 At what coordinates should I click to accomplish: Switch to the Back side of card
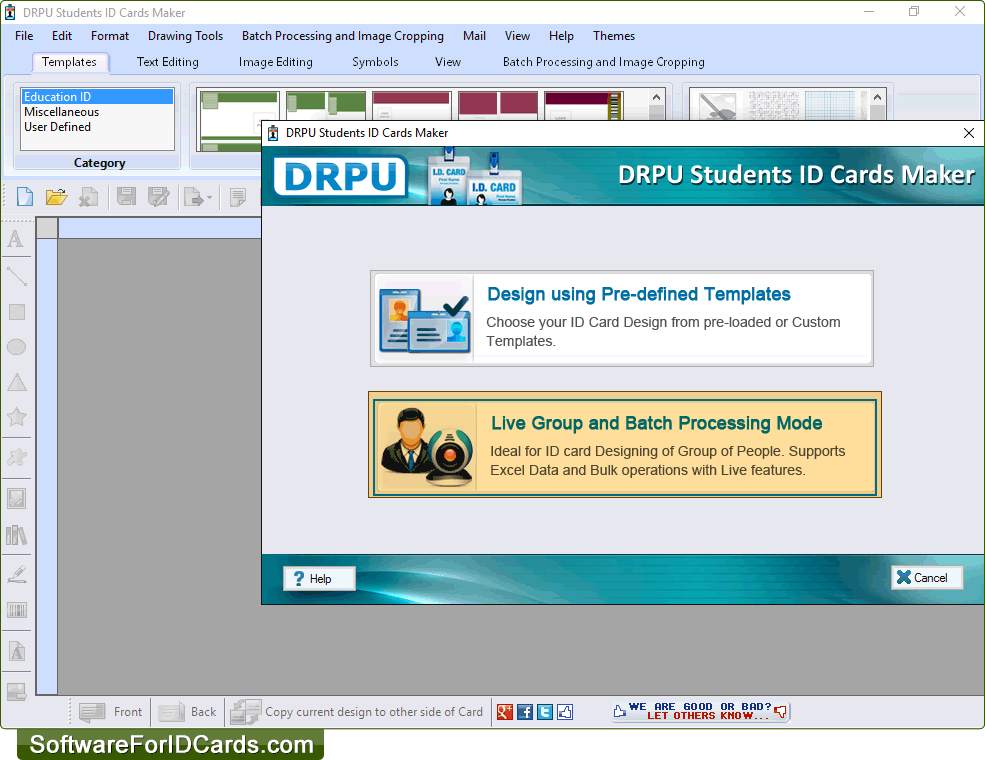coord(187,712)
